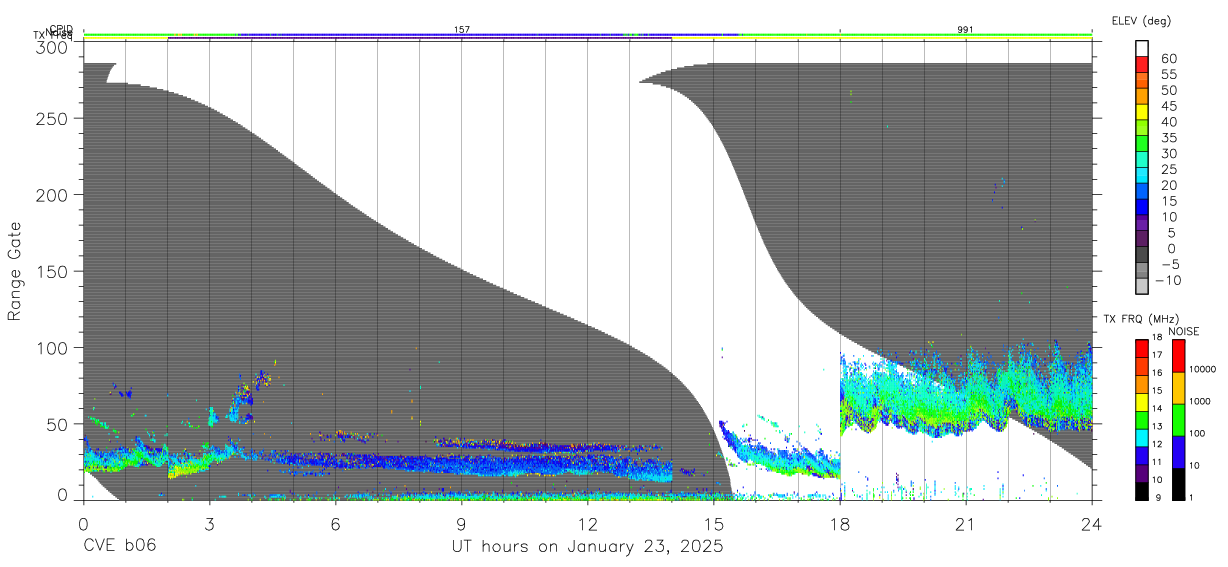
Task: Select the black swatch at TX frequency 9
Action: click(1141, 491)
